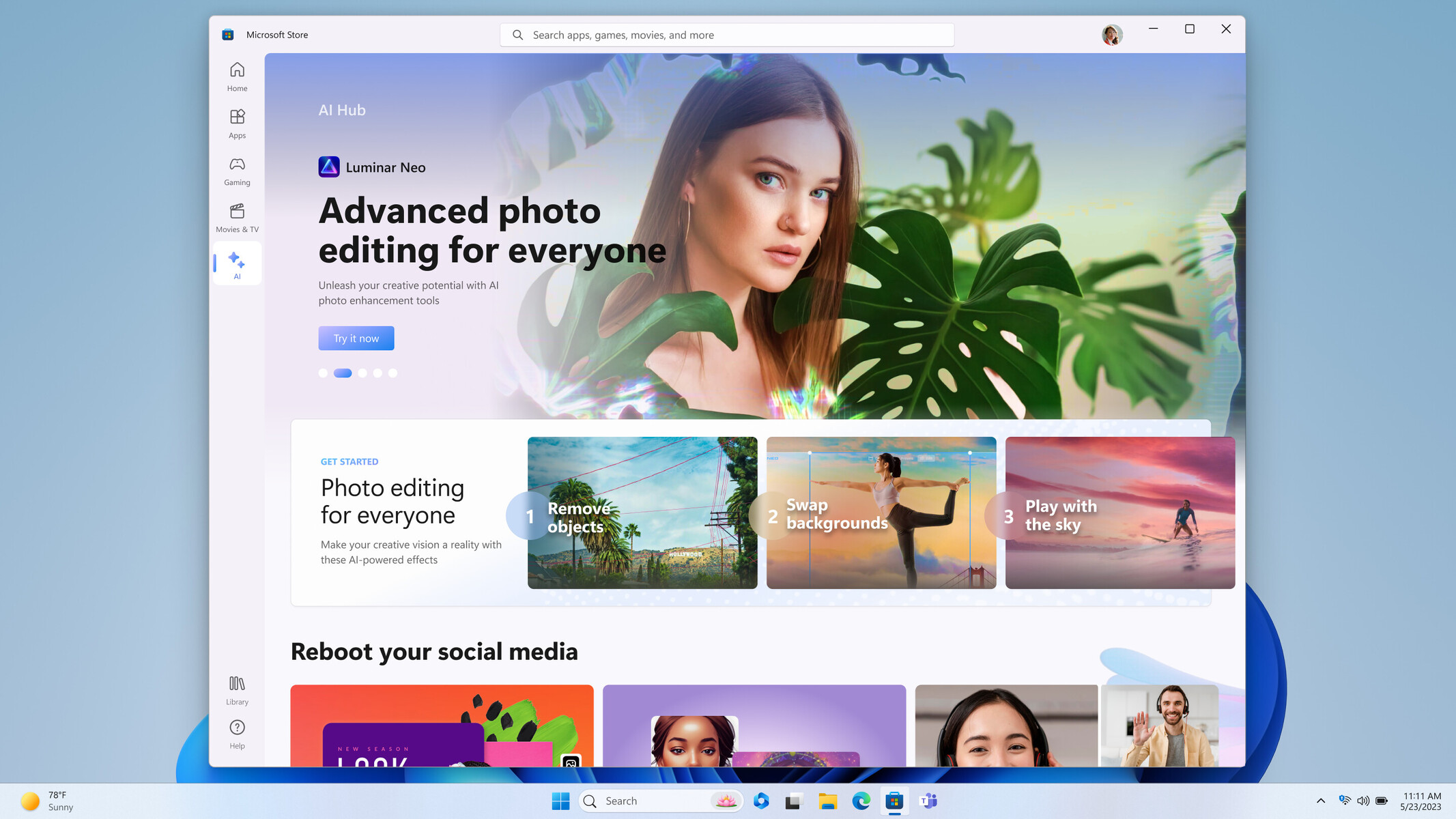Click the Remove objects feature link
1456x819 pixels.
(x=642, y=513)
